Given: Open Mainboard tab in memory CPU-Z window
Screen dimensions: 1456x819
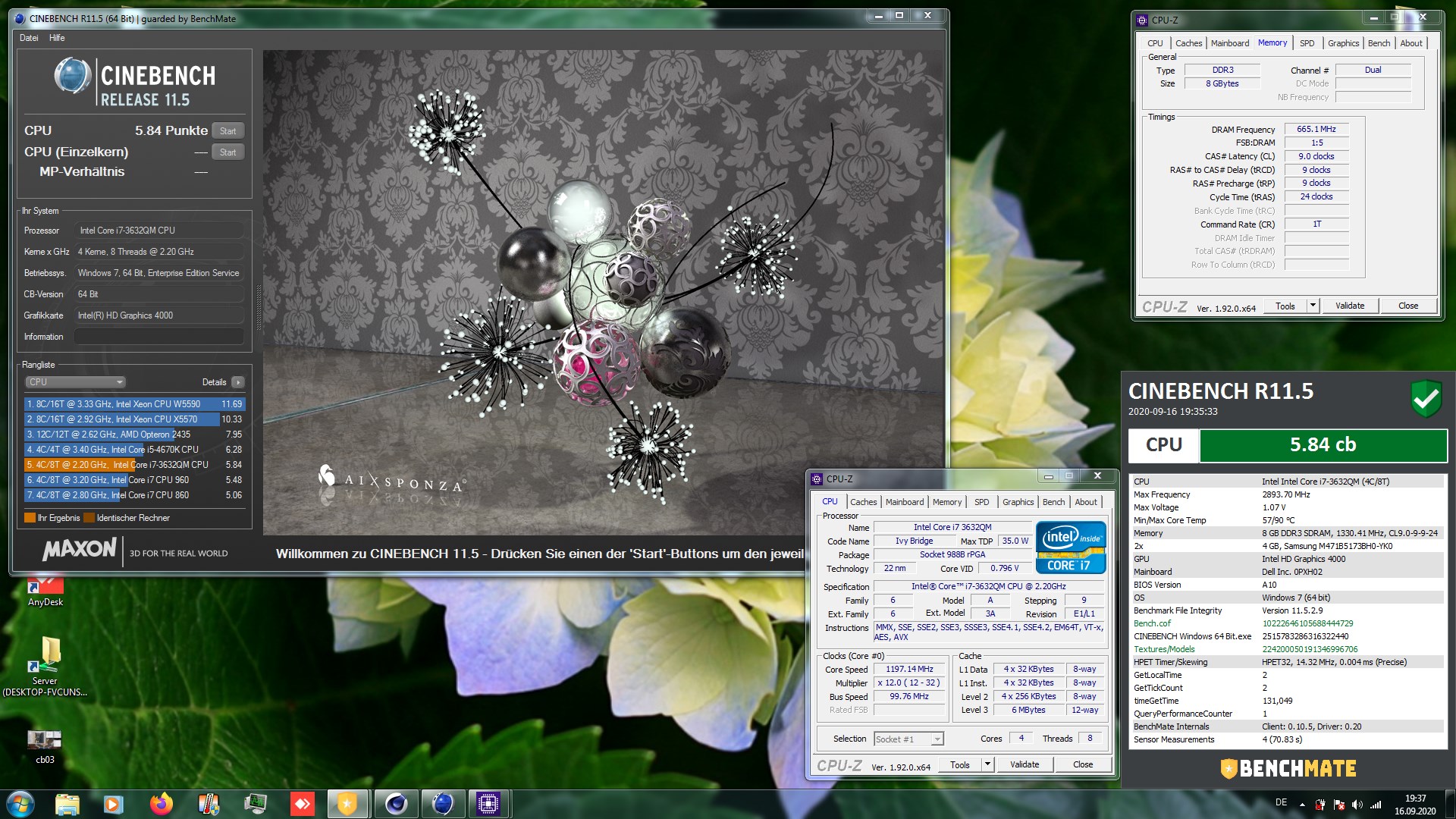Looking at the screenshot, I should (1229, 43).
